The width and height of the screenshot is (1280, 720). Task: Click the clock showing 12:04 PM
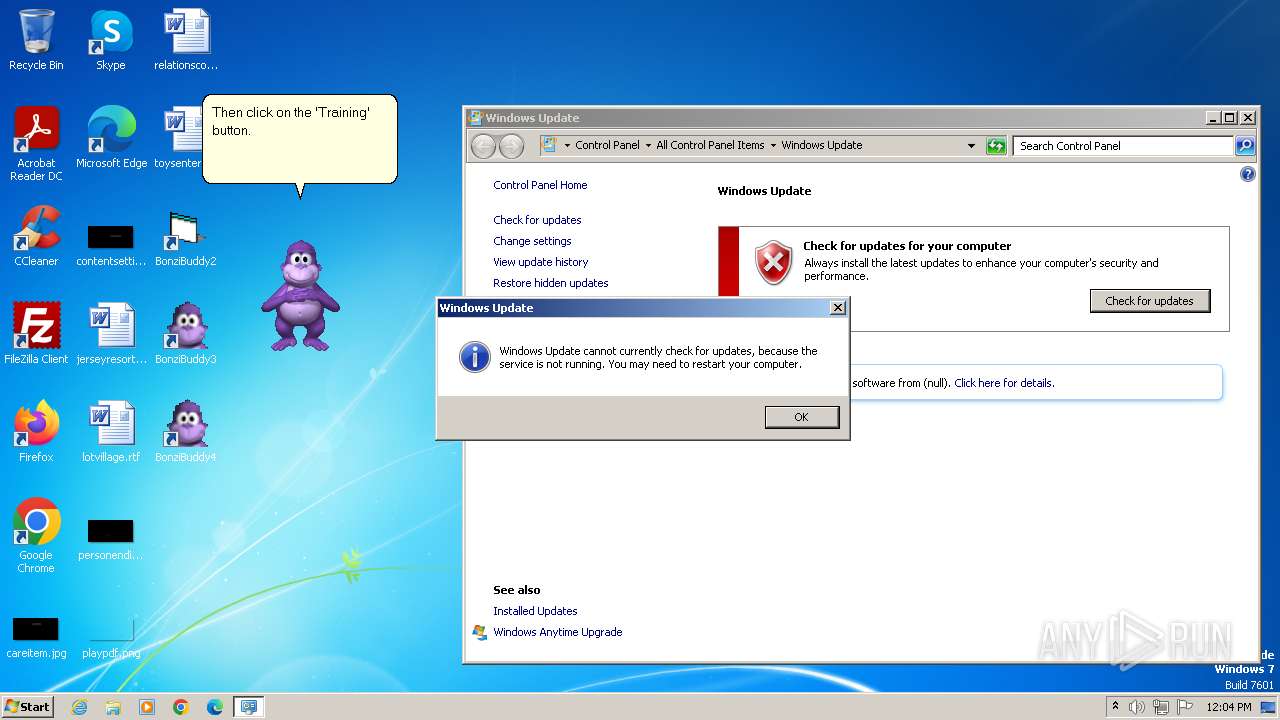tap(1229, 707)
